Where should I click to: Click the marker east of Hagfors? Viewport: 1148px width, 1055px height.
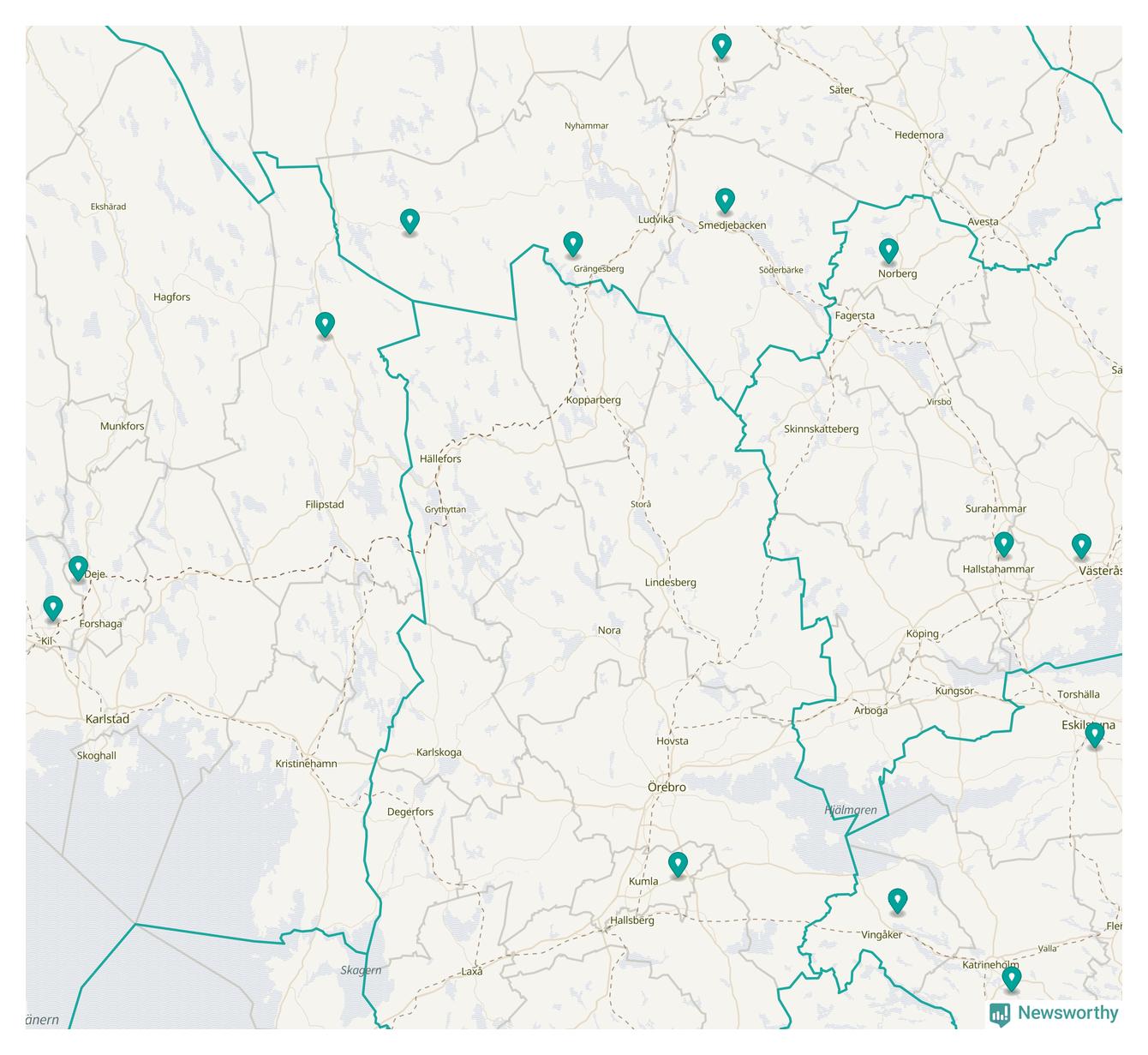325,324
